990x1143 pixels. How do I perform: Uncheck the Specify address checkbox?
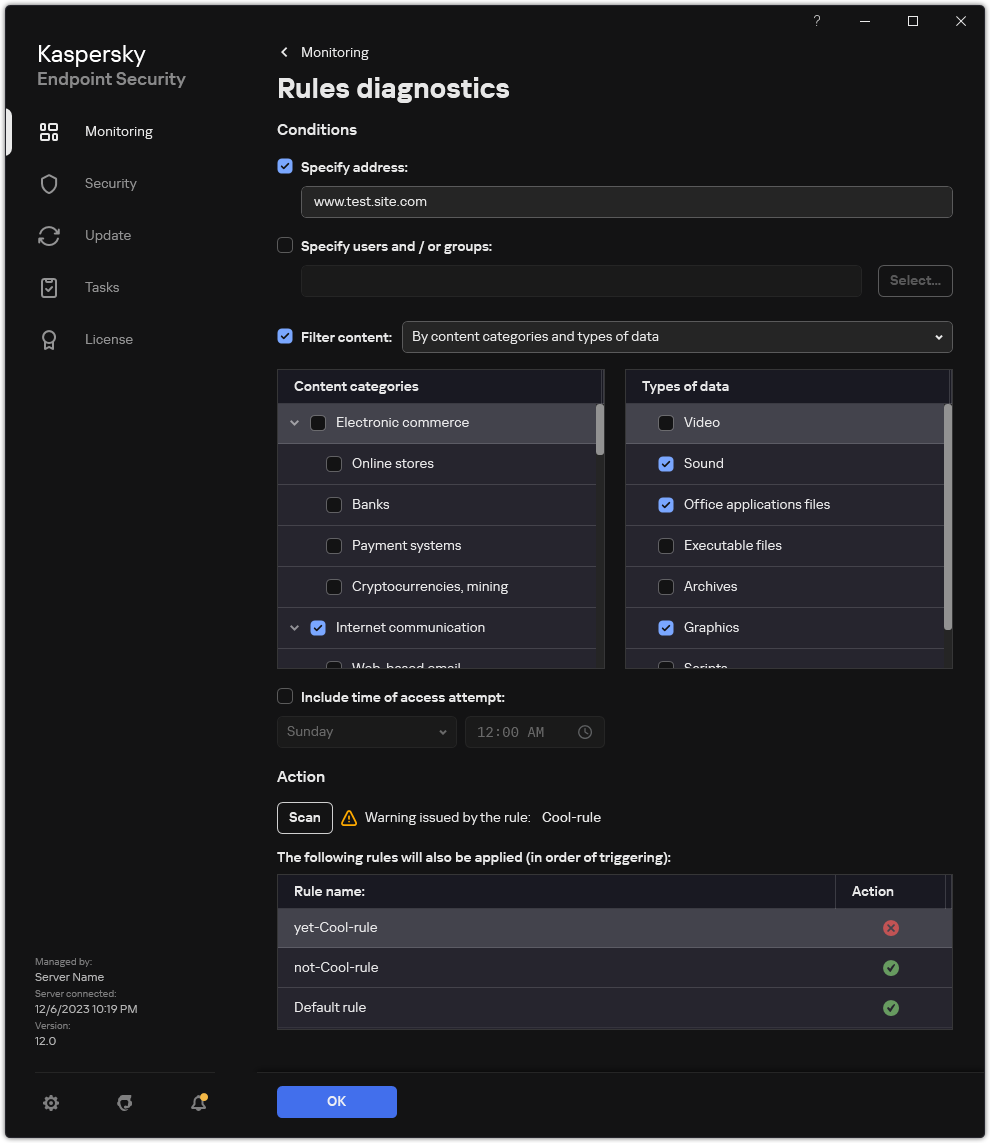[x=285, y=167]
